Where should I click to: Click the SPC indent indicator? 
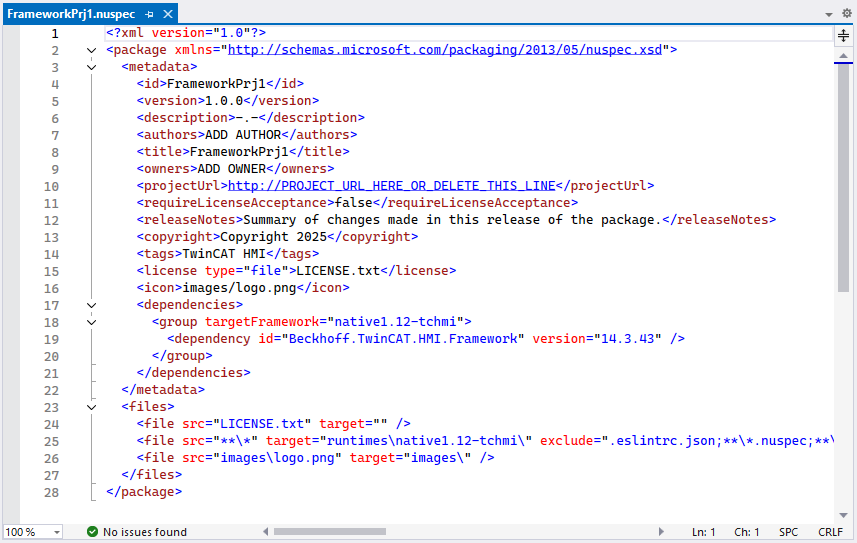coord(788,532)
